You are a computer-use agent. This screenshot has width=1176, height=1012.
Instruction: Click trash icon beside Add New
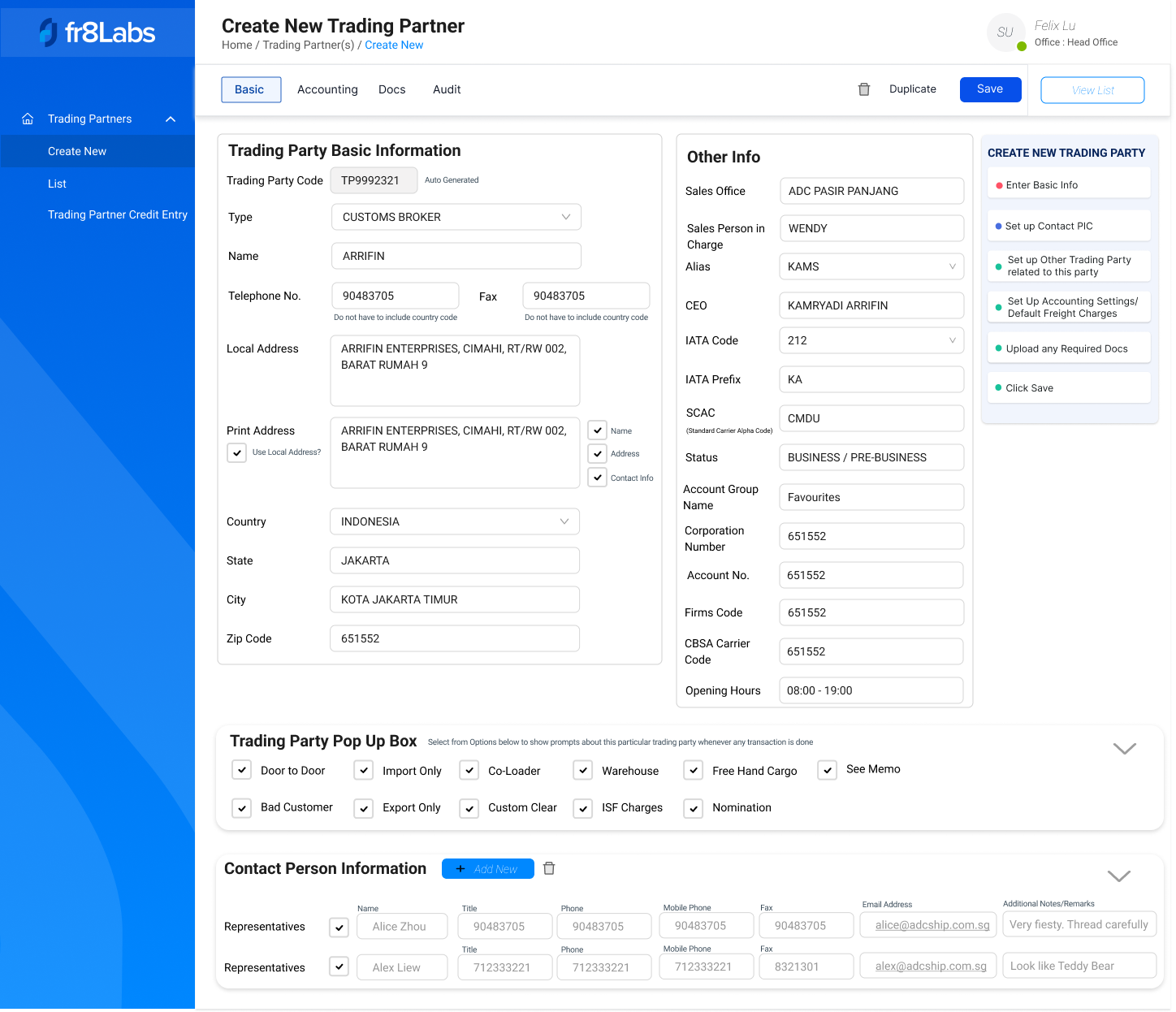pos(549,868)
